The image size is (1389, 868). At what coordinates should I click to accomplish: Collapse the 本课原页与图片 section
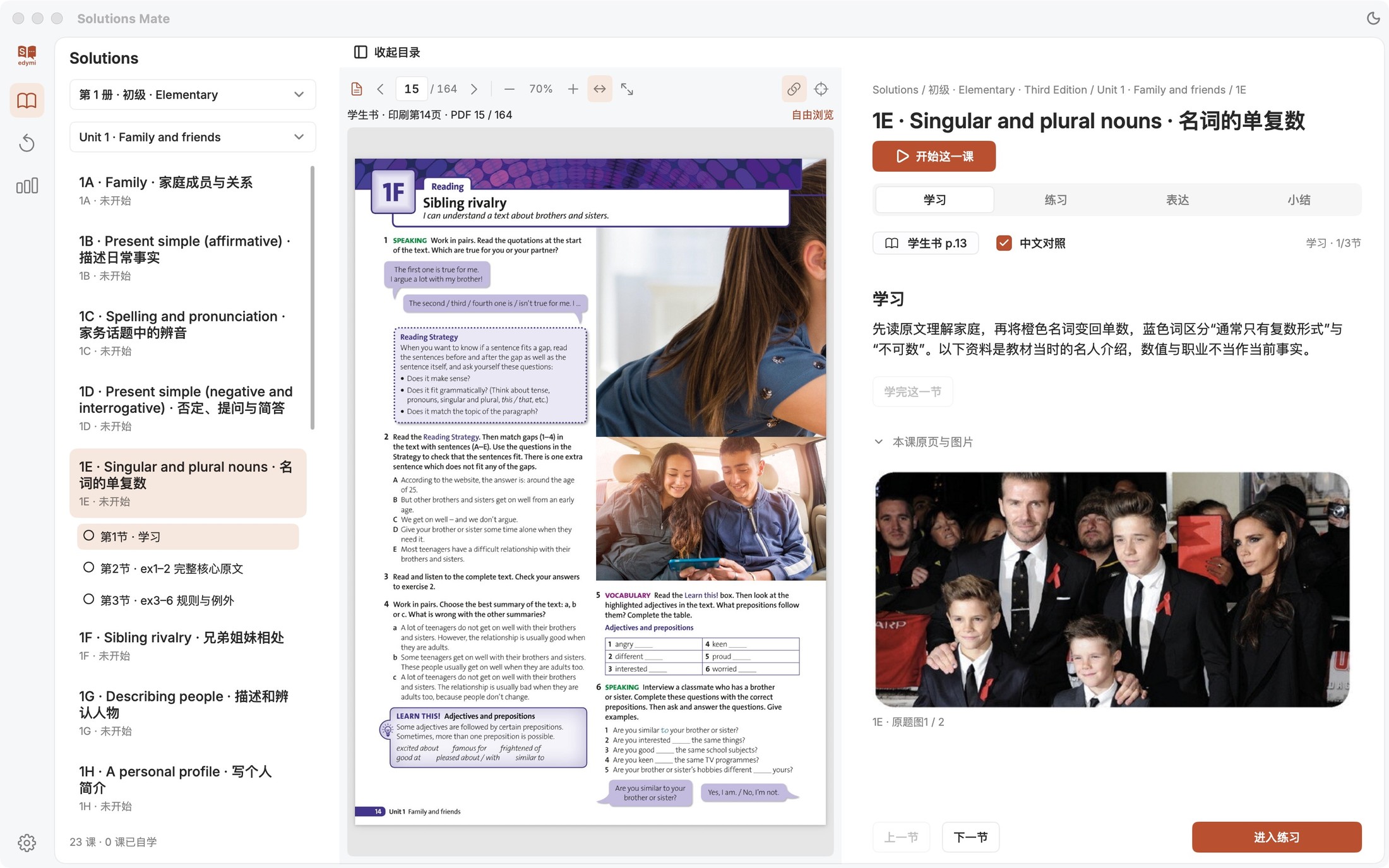coord(923,442)
